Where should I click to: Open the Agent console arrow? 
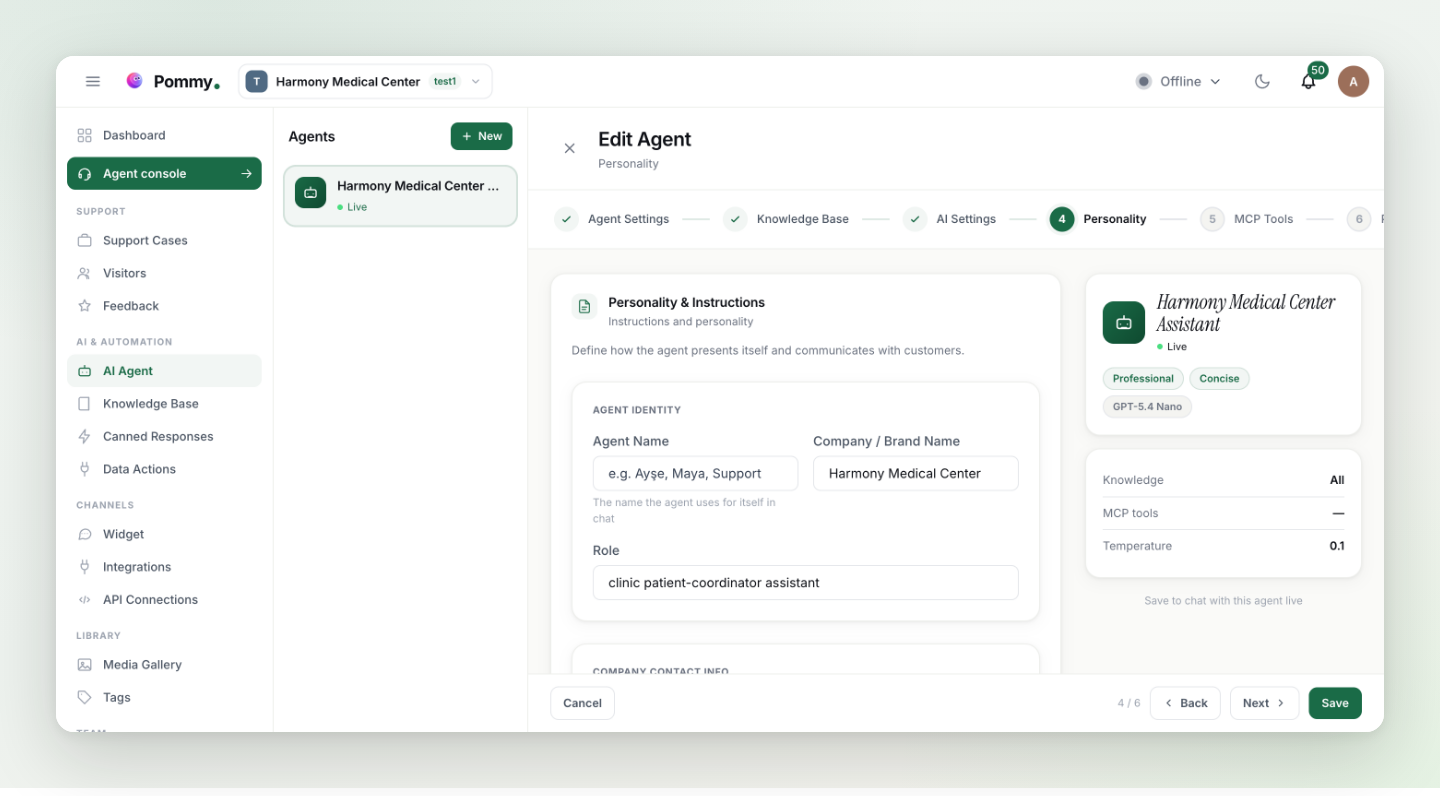click(246, 174)
